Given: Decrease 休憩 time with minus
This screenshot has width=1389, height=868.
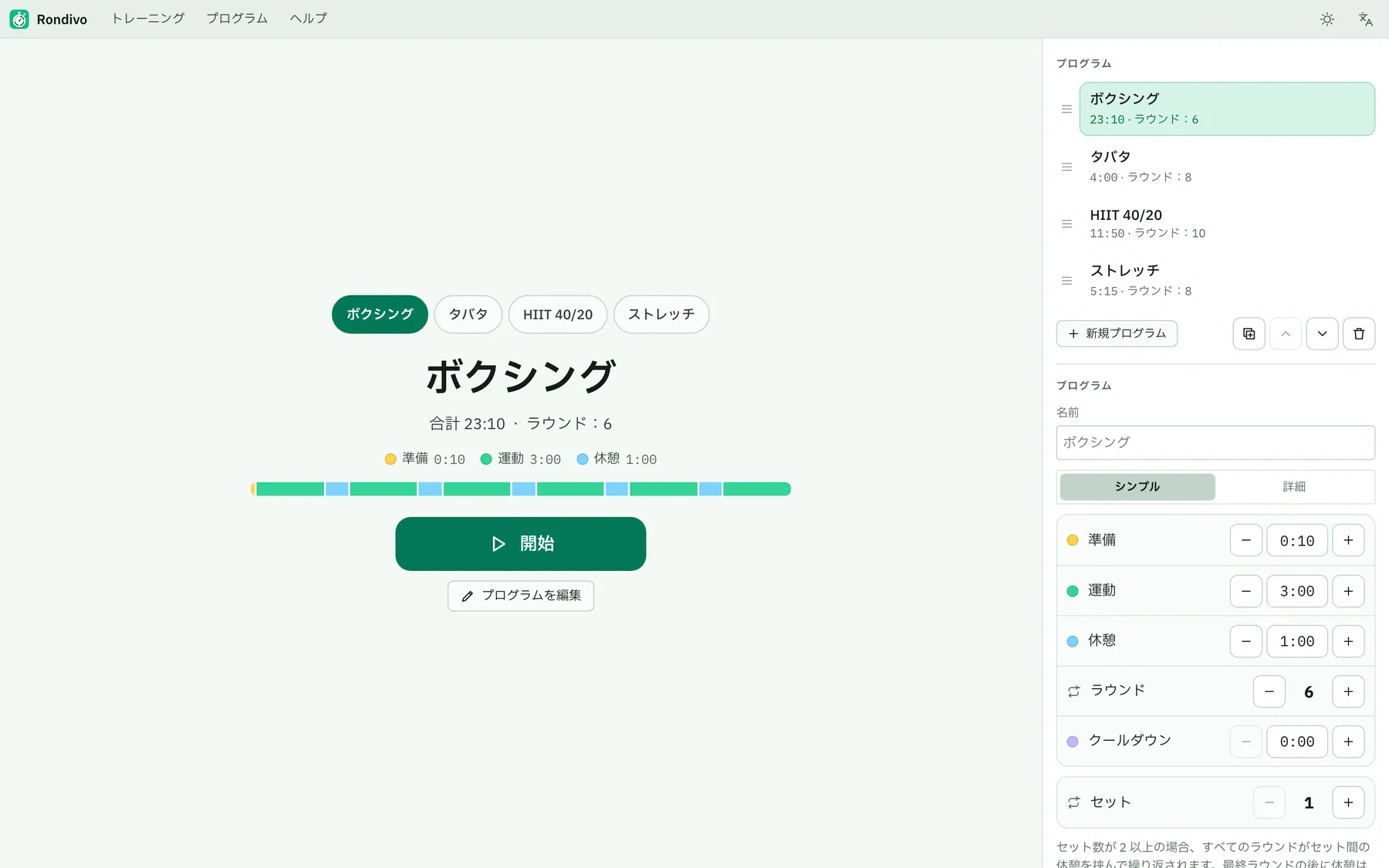Looking at the screenshot, I should point(1245,641).
